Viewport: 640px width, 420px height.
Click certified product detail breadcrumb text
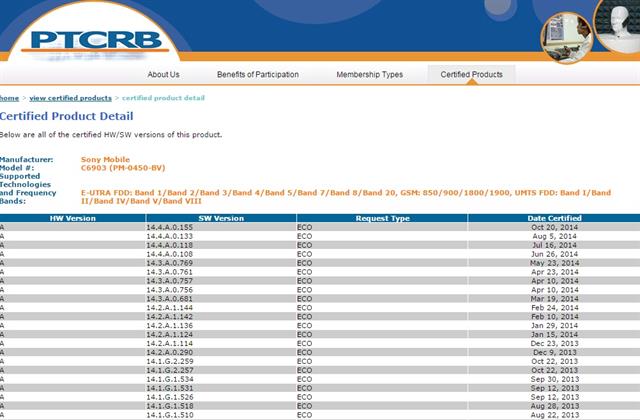(163, 98)
